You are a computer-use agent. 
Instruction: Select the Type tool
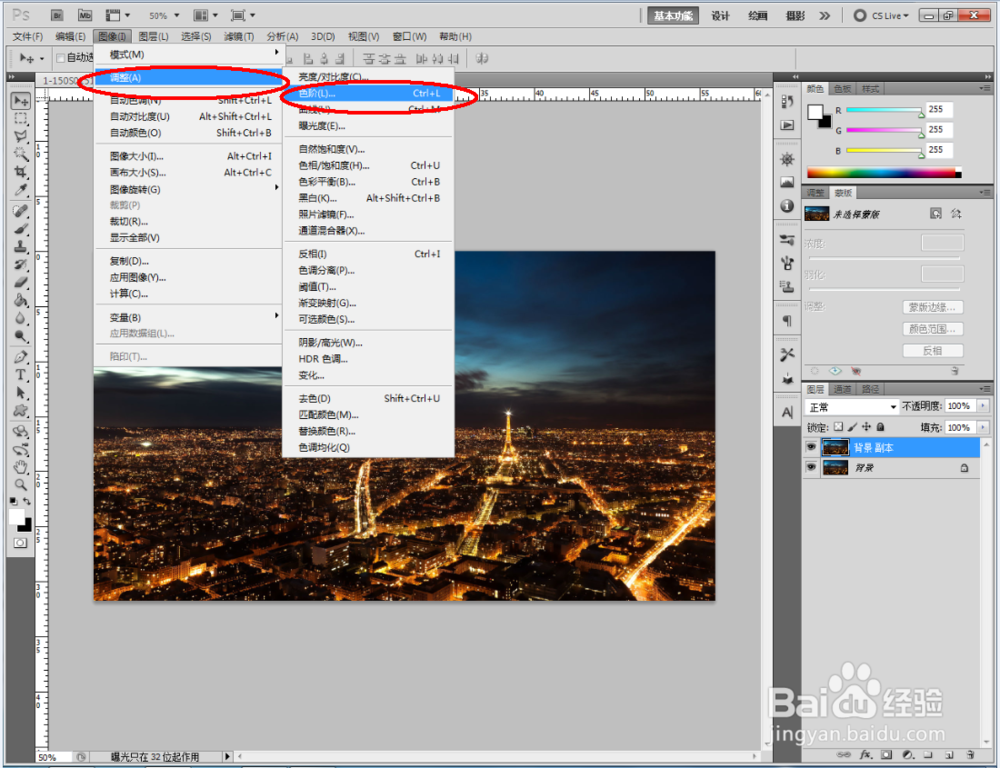point(20,375)
